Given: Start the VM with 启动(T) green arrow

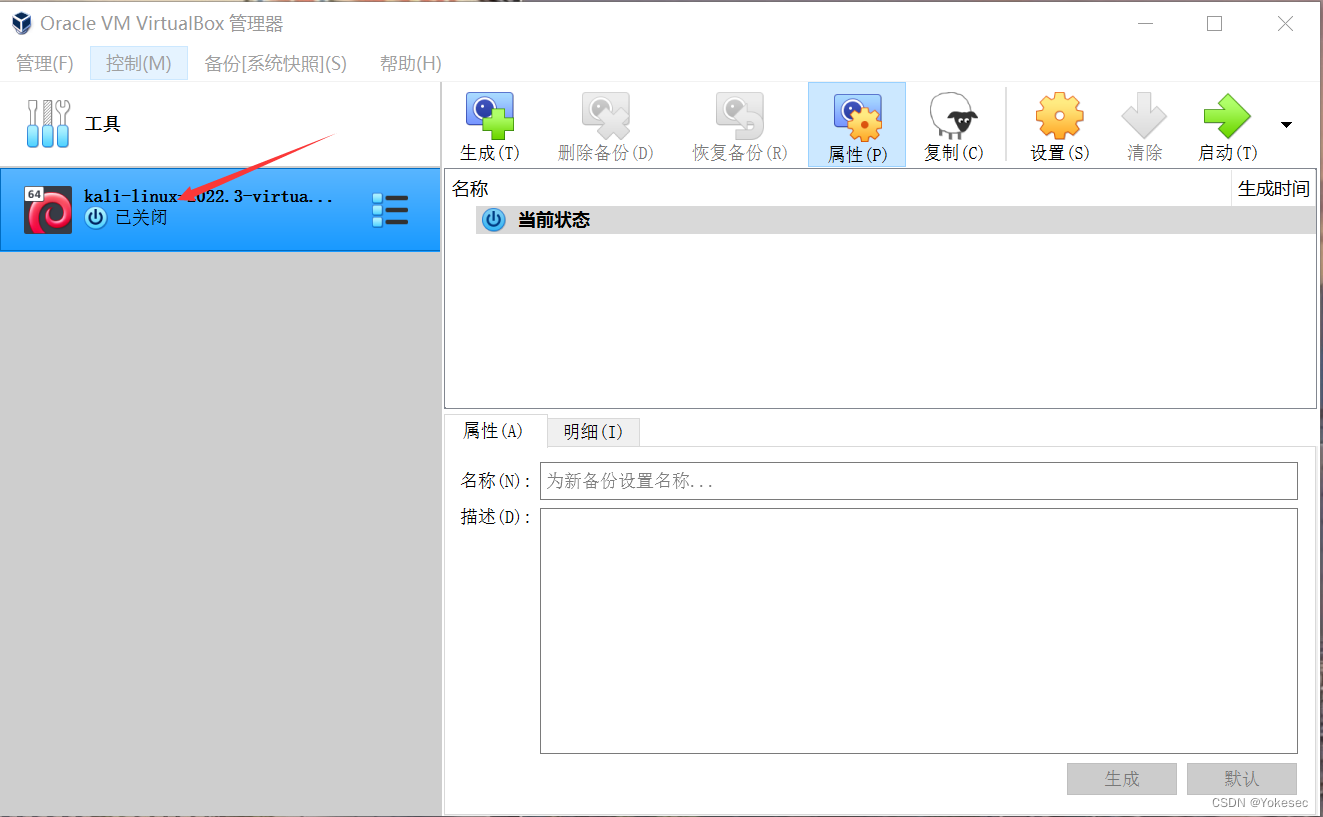Looking at the screenshot, I should point(1227,116).
